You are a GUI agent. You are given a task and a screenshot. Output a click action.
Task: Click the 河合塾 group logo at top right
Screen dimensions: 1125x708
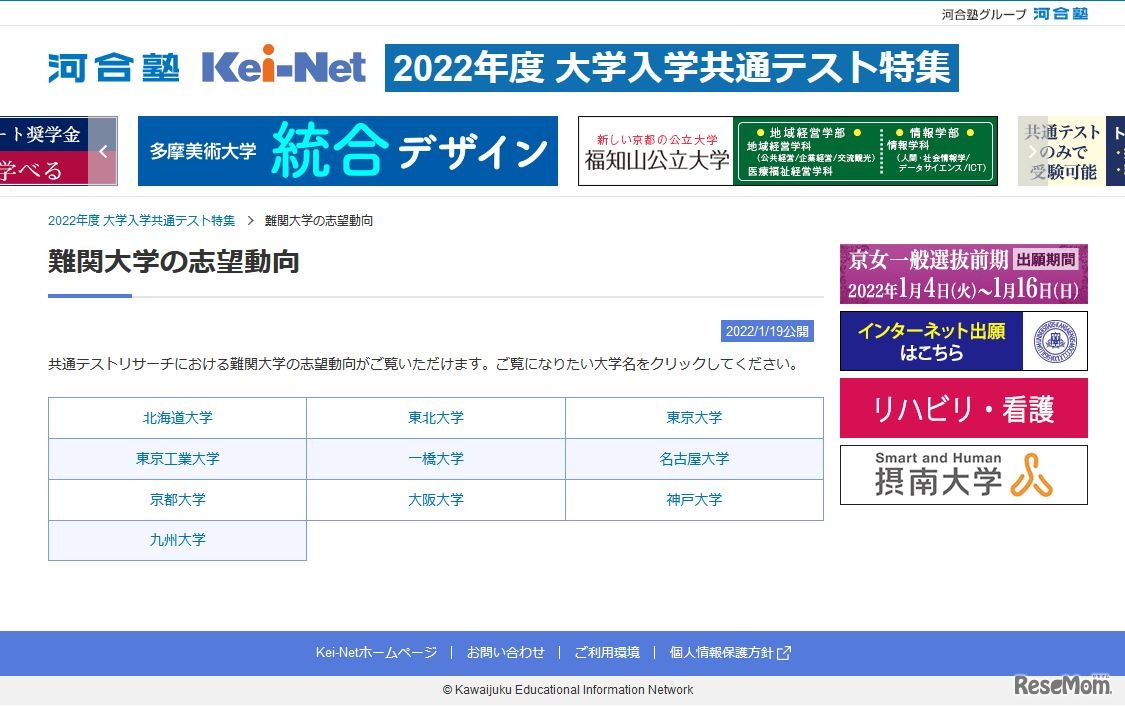pos(1060,14)
